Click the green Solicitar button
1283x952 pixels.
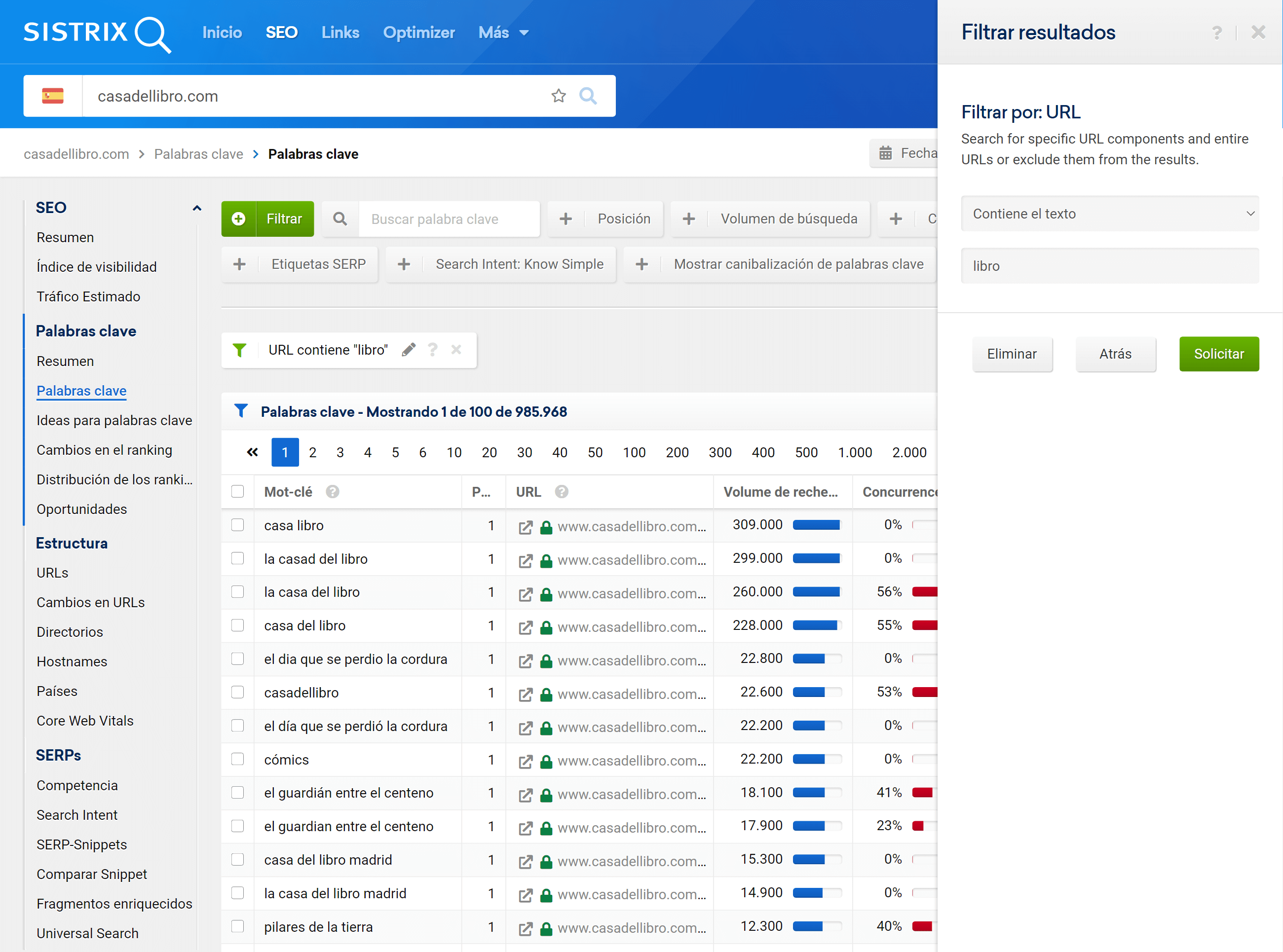coord(1218,354)
